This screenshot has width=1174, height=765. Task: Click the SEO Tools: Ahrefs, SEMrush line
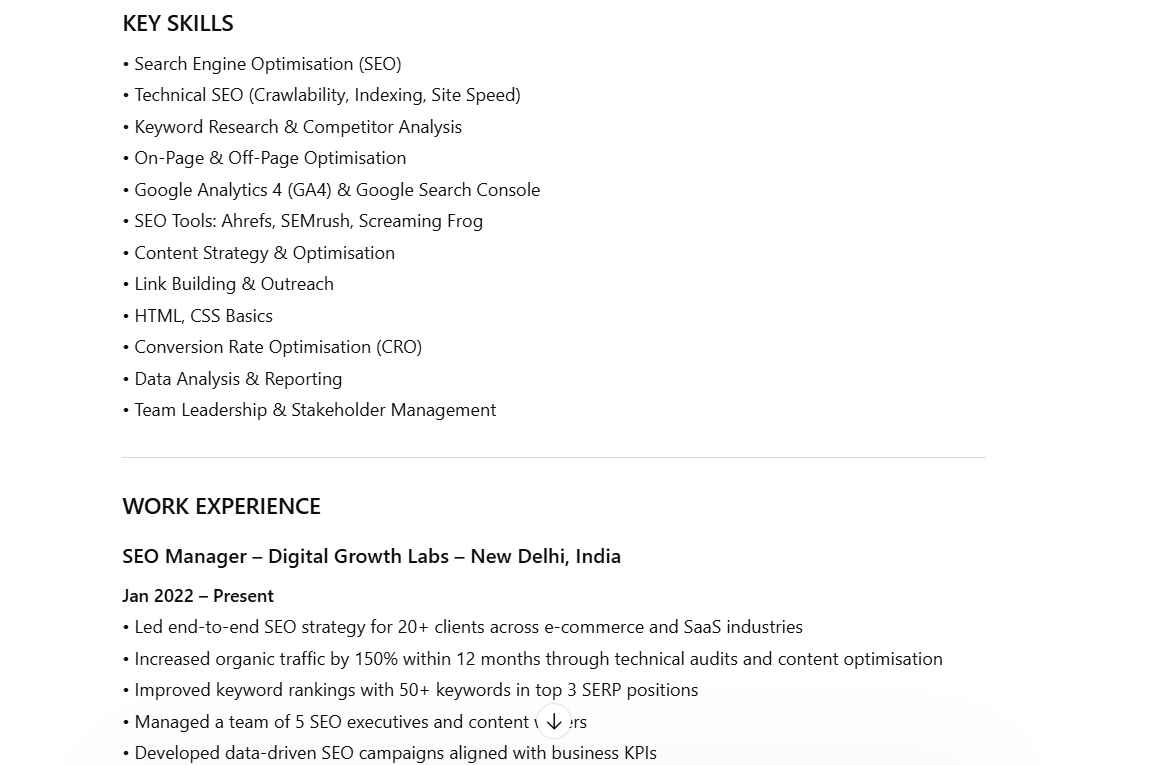[x=308, y=221]
